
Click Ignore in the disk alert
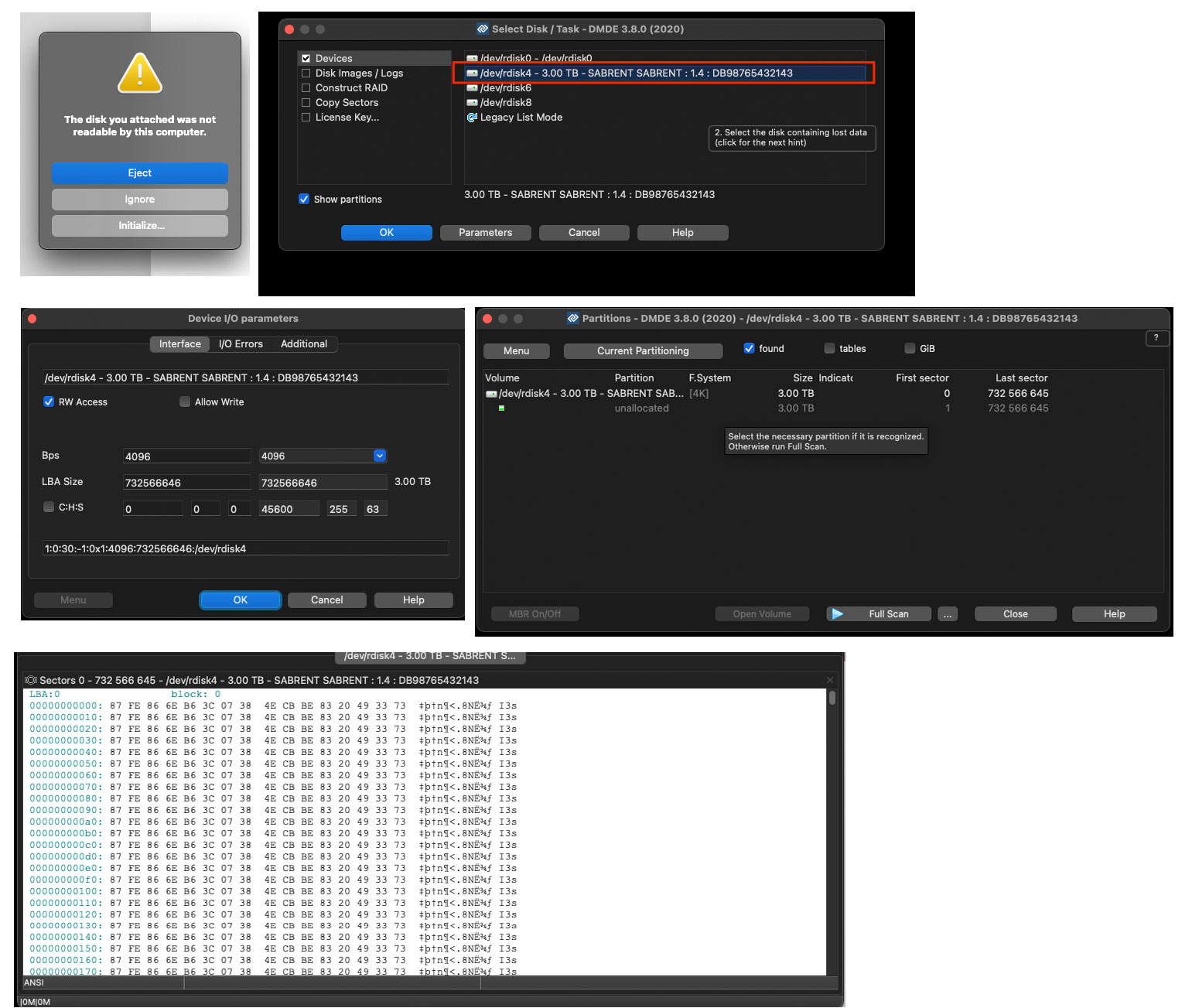click(x=140, y=200)
